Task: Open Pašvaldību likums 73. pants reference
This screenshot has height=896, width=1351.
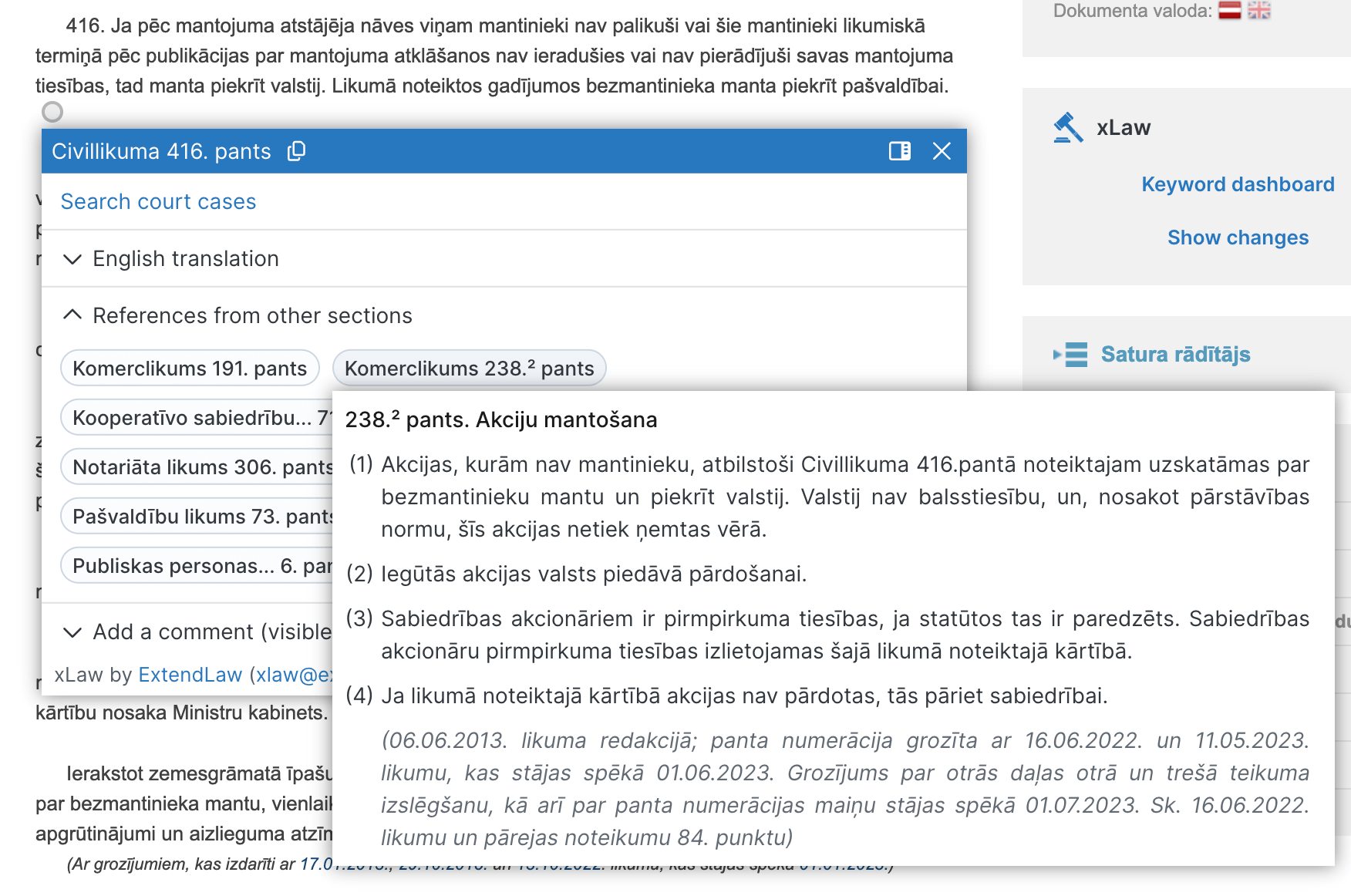Action: [197, 517]
